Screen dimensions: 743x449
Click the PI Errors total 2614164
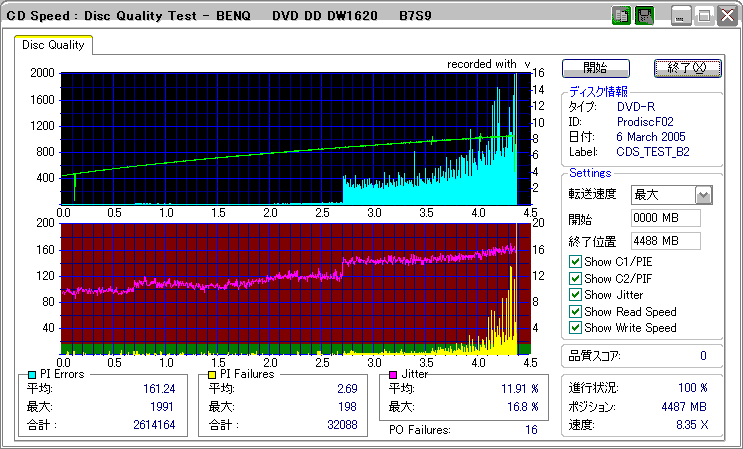coord(153,425)
